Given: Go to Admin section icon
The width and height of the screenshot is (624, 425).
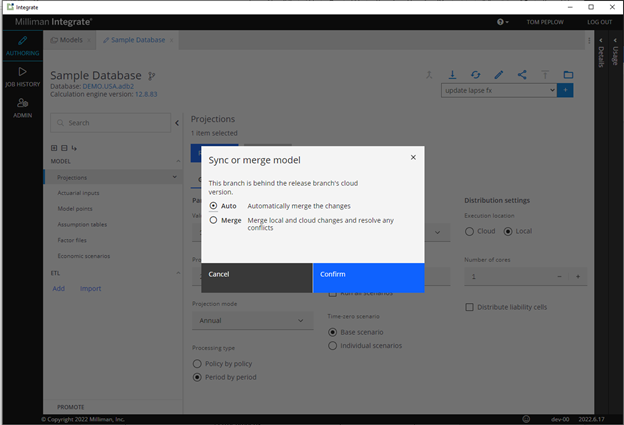Looking at the screenshot, I should (x=22, y=108).
